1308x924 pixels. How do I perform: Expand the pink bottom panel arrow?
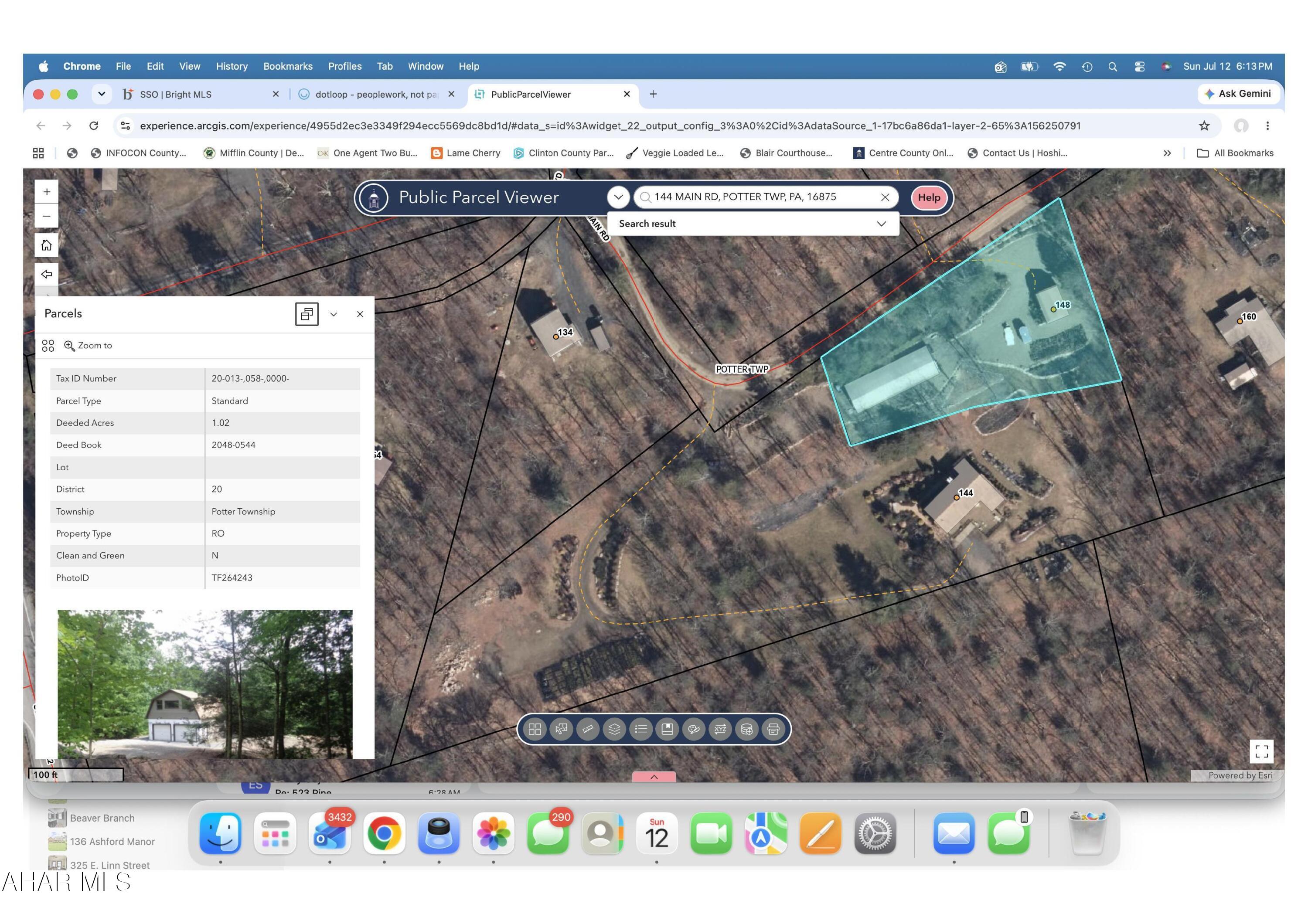654,777
